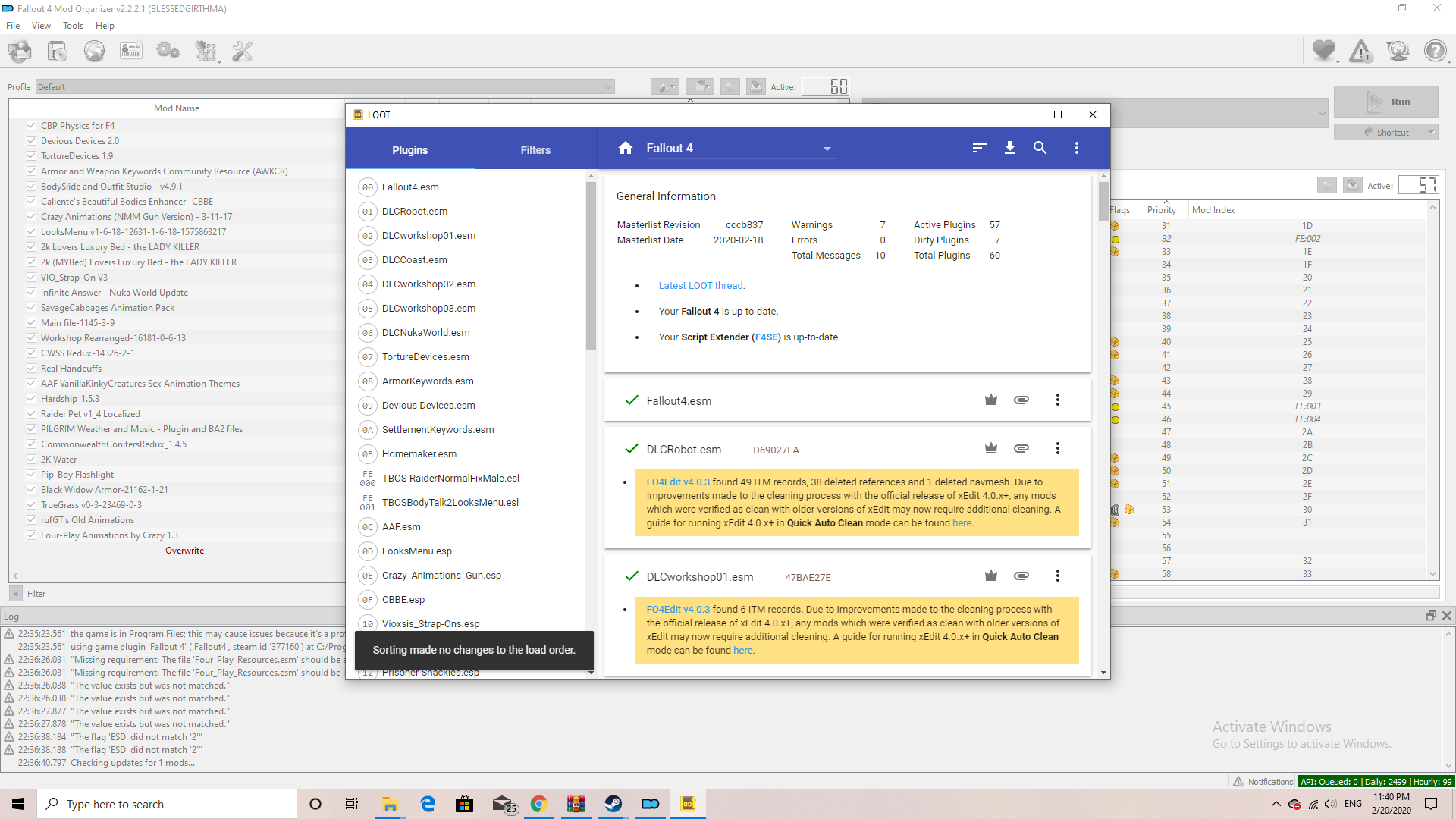
Task: Click the crown icon on Fallout4.esm card
Action: [x=991, y=400]
